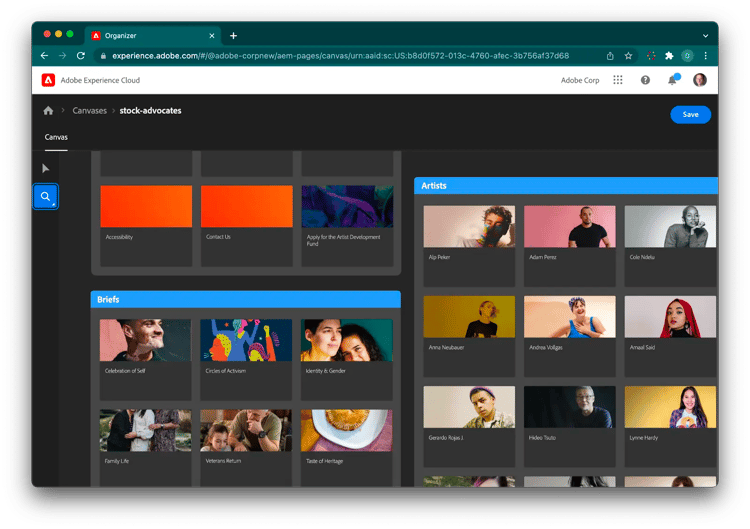The height and width of the screenshot is (529, 750).
Task: Select the Identity & Gender brief
Action: click(x=346, y=359)
